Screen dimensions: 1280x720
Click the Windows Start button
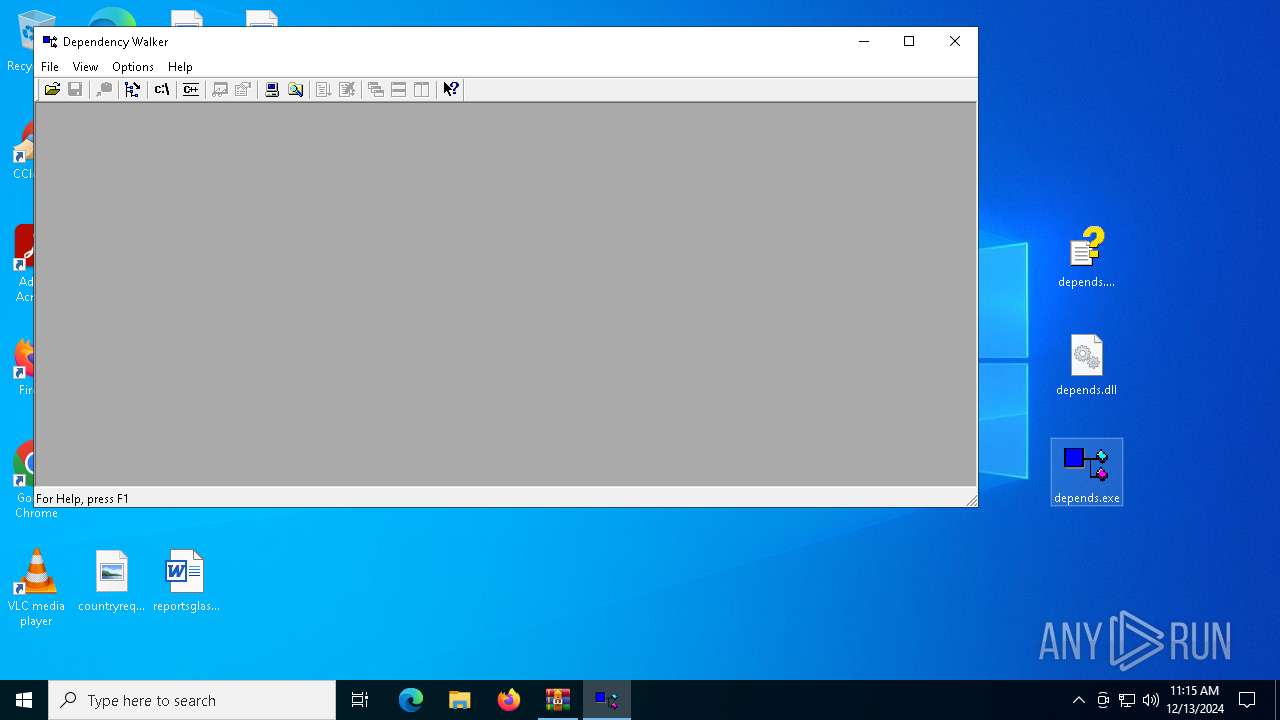(x=24, y=700)
